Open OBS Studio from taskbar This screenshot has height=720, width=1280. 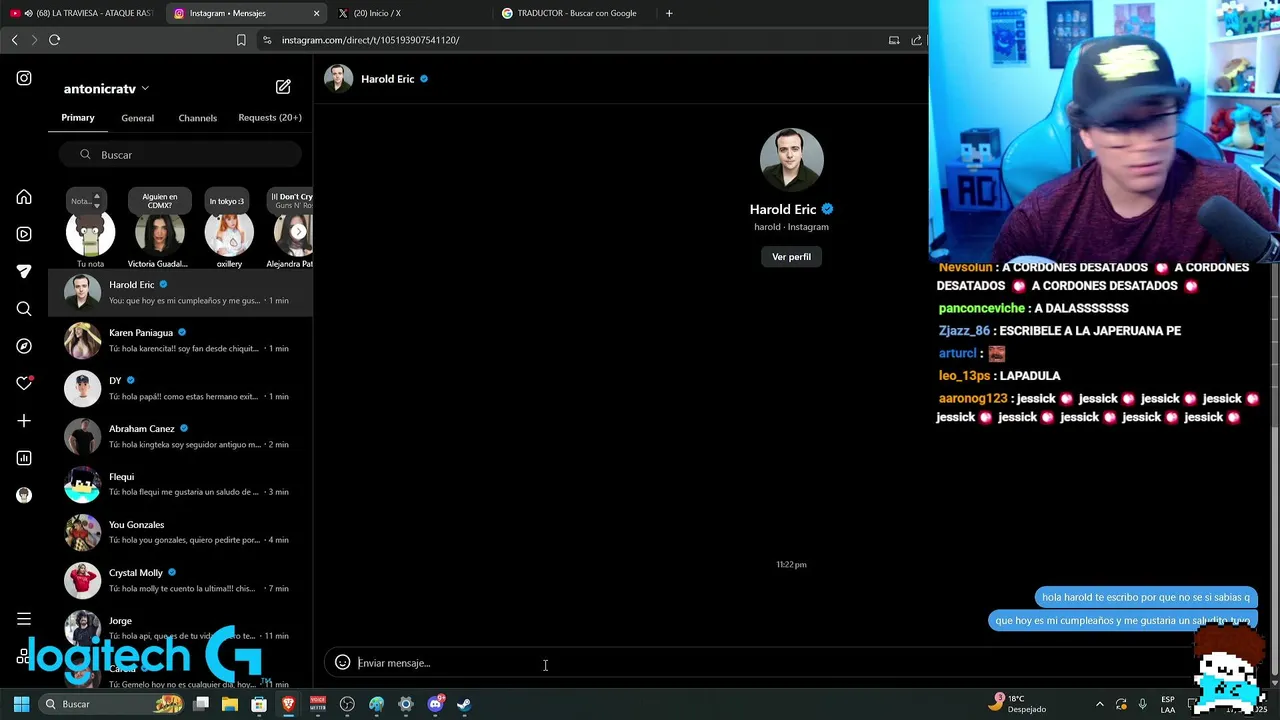point(347,704)
